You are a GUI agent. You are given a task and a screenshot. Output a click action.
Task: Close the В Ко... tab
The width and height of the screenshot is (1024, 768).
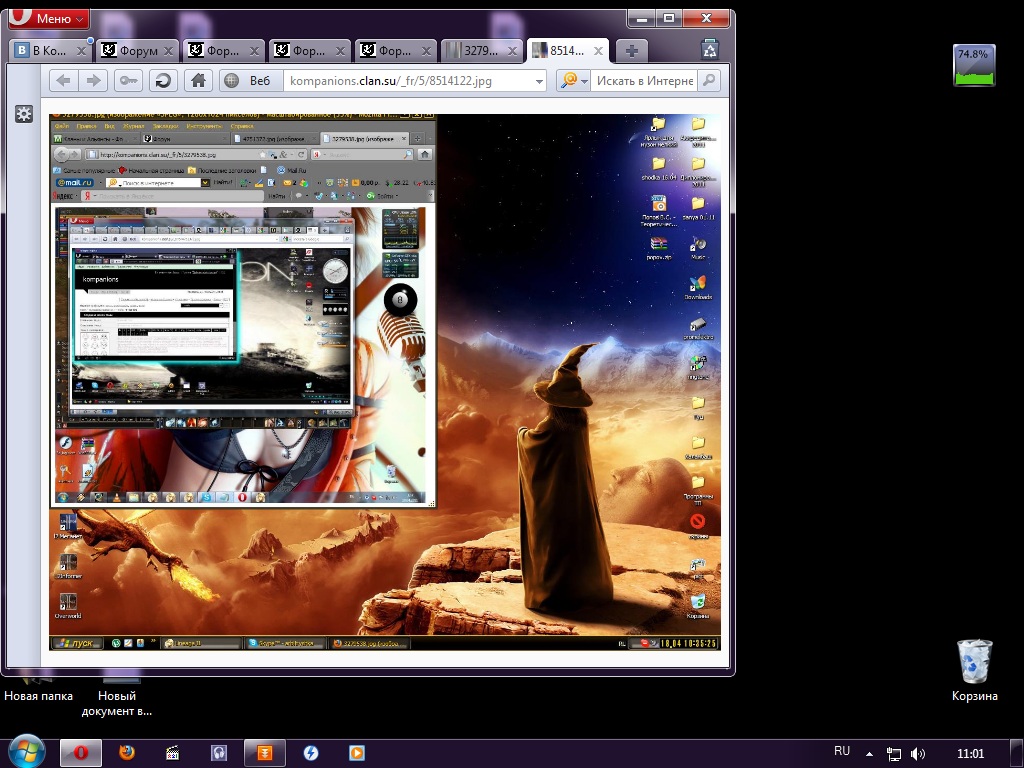pyautogui.click(x=82, y=51)
